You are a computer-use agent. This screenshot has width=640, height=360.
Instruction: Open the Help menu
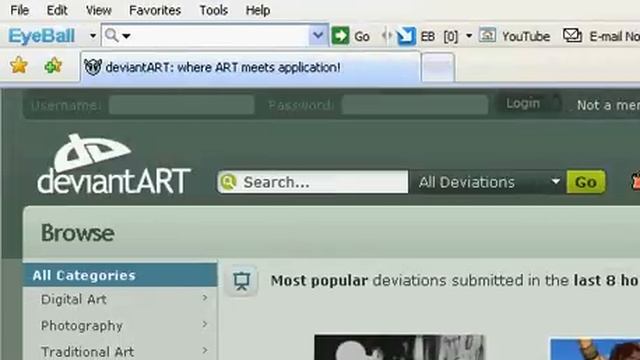258,10
